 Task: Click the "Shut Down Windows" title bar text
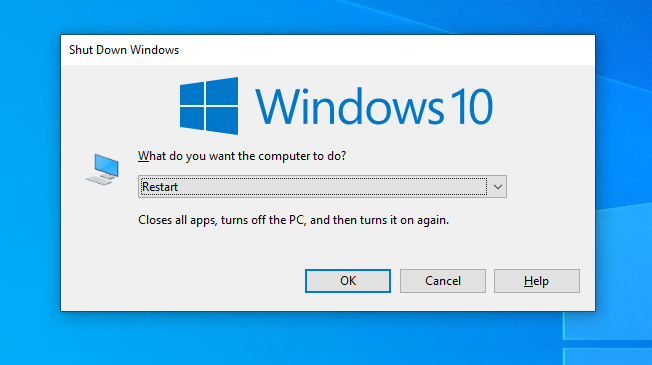[x=124, y=50]
